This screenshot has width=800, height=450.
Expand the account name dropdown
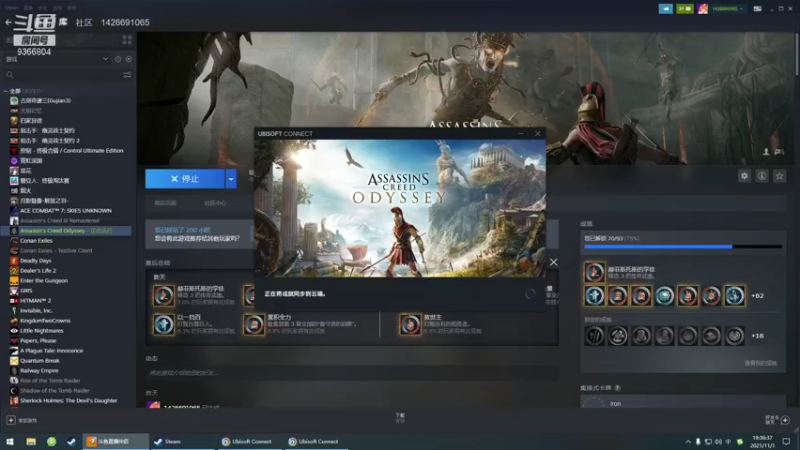727,9
